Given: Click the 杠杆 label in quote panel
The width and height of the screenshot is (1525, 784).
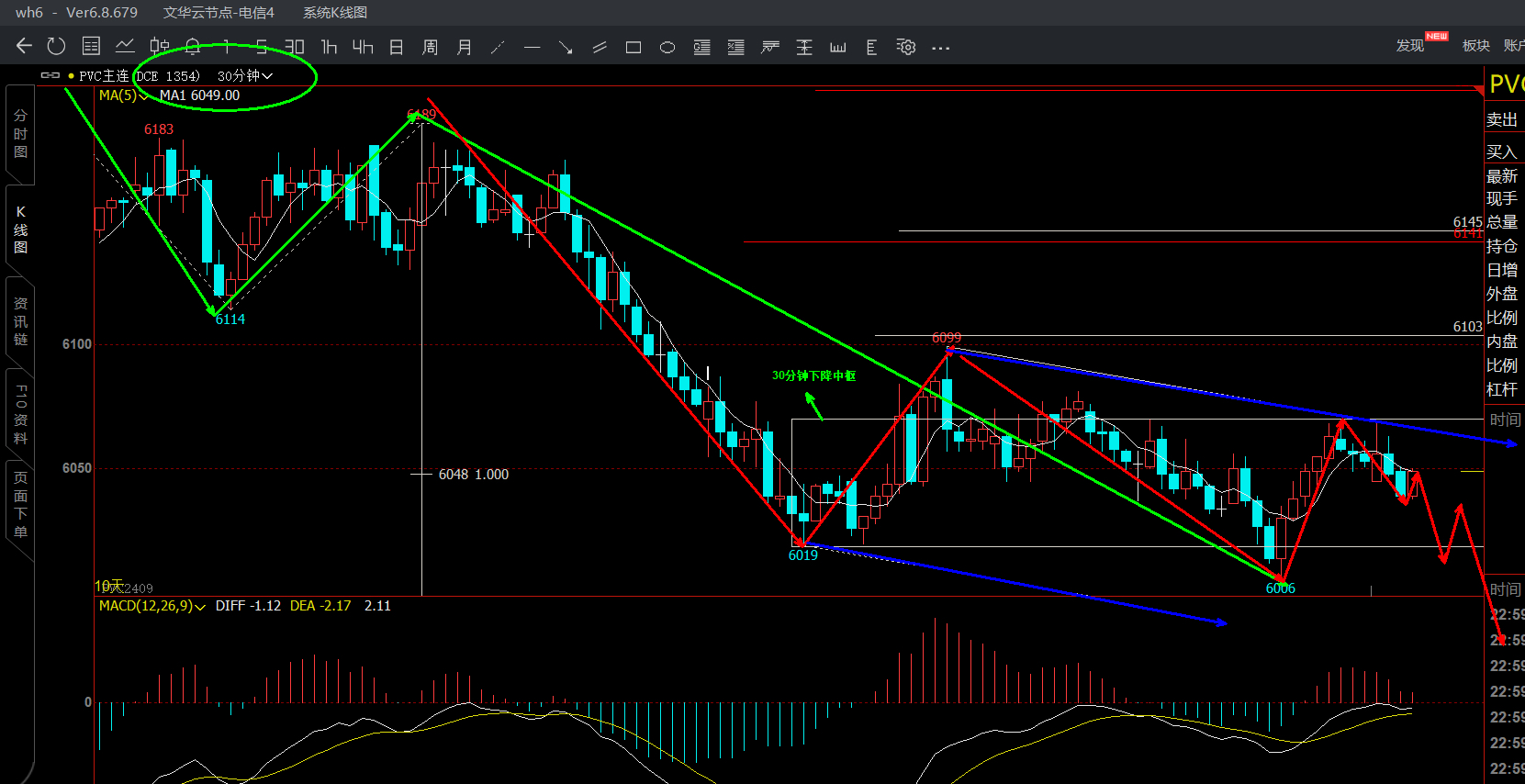Looking at the screenshot, I should (1502, 389).
